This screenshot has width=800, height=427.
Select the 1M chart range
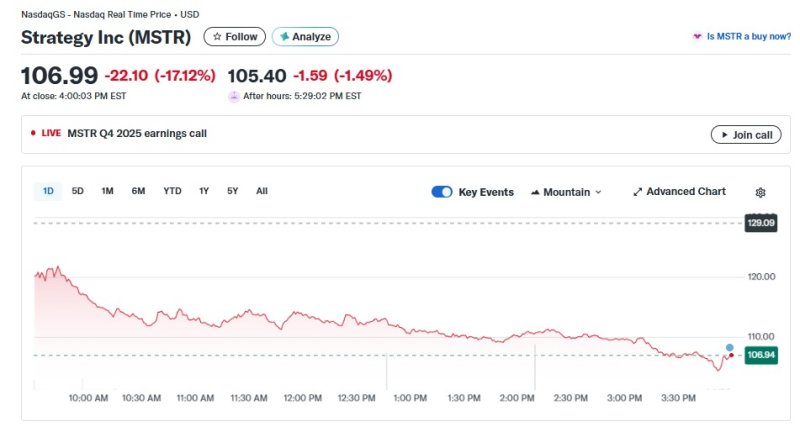pos(107,191)
